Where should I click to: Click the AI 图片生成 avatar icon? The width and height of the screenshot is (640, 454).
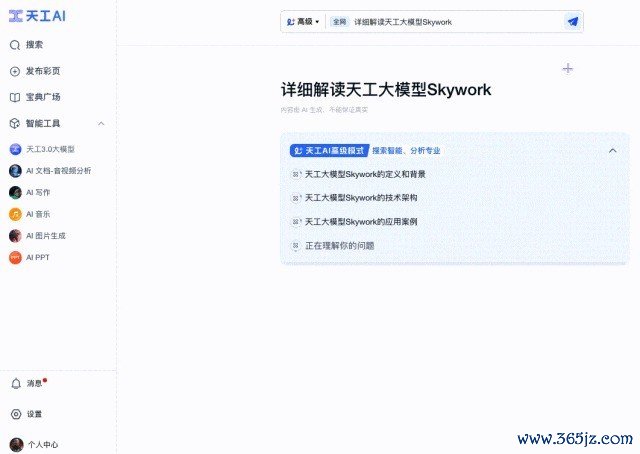click(x=15, y=236)
